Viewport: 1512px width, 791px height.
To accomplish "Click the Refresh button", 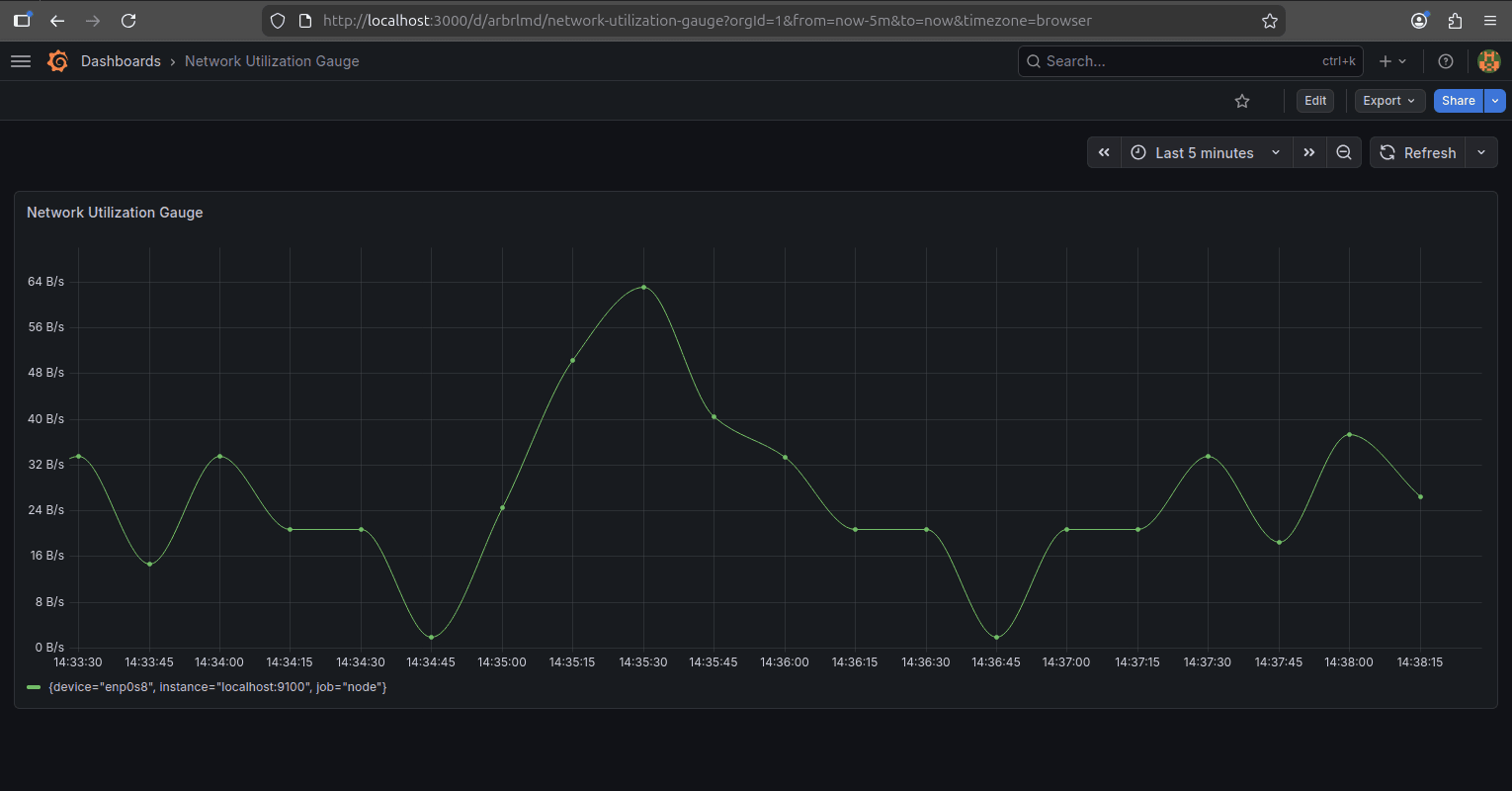I will (1418, 152).
